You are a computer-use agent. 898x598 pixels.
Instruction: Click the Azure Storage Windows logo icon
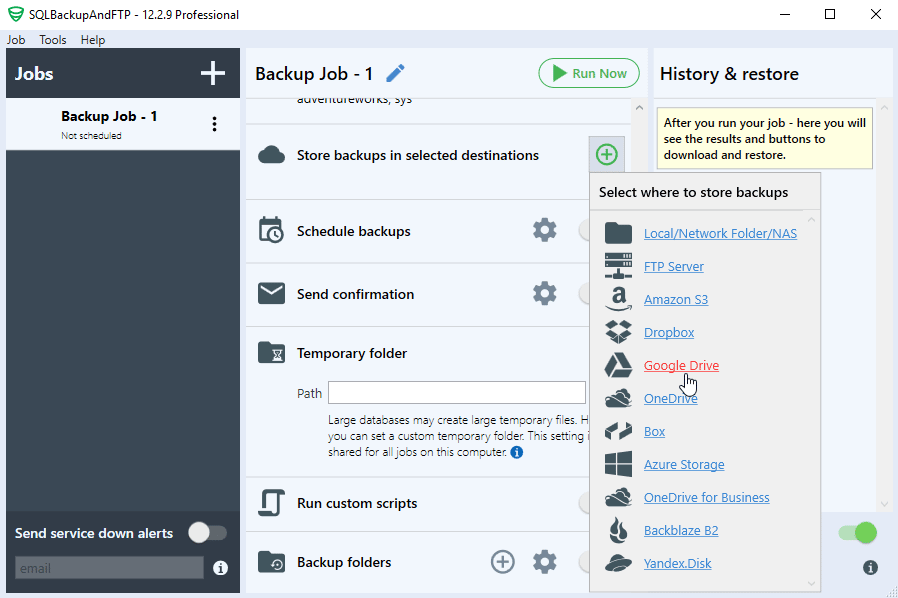click(618, 464)
